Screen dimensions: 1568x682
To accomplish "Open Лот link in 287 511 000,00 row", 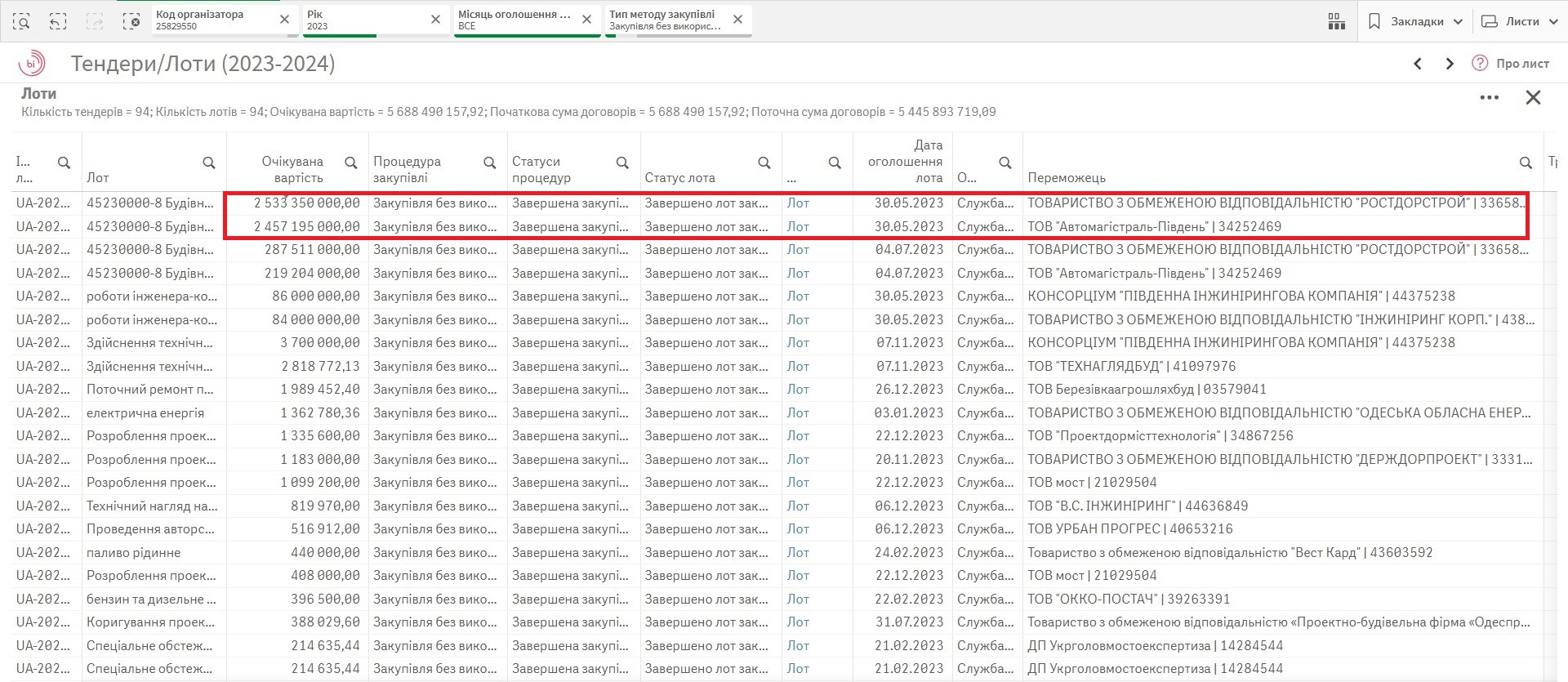I will point(798,250).
